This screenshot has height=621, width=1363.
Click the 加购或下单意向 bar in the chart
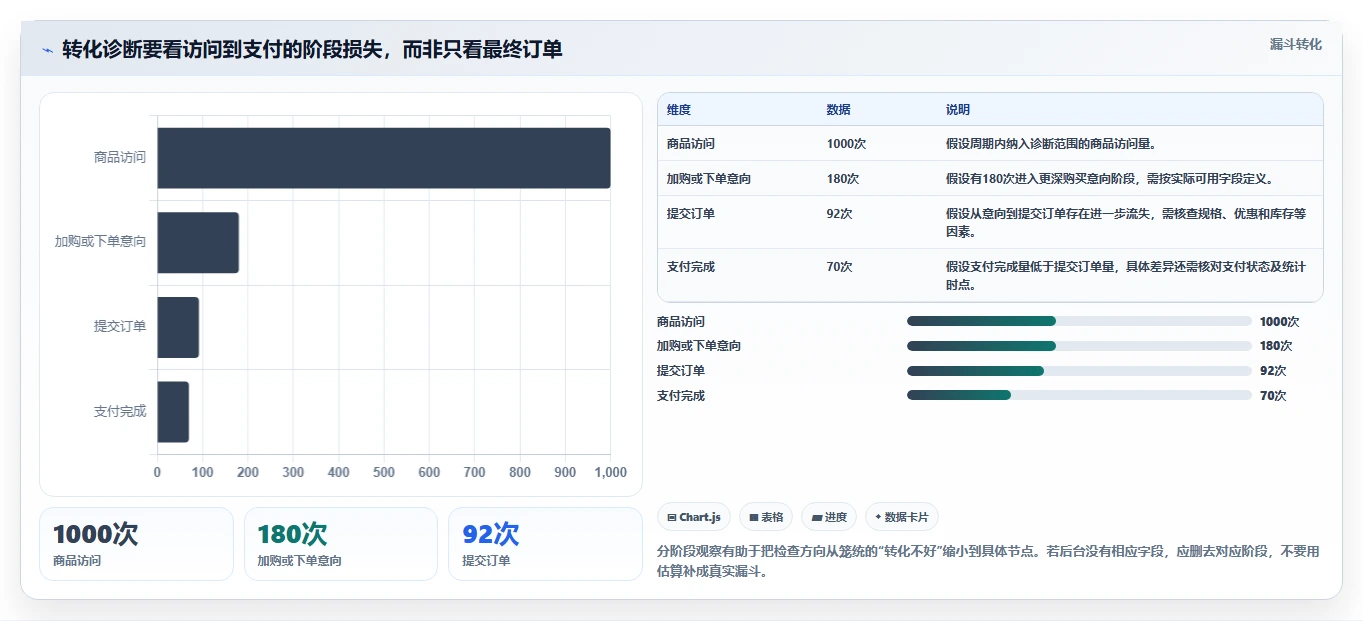point(198,242)
